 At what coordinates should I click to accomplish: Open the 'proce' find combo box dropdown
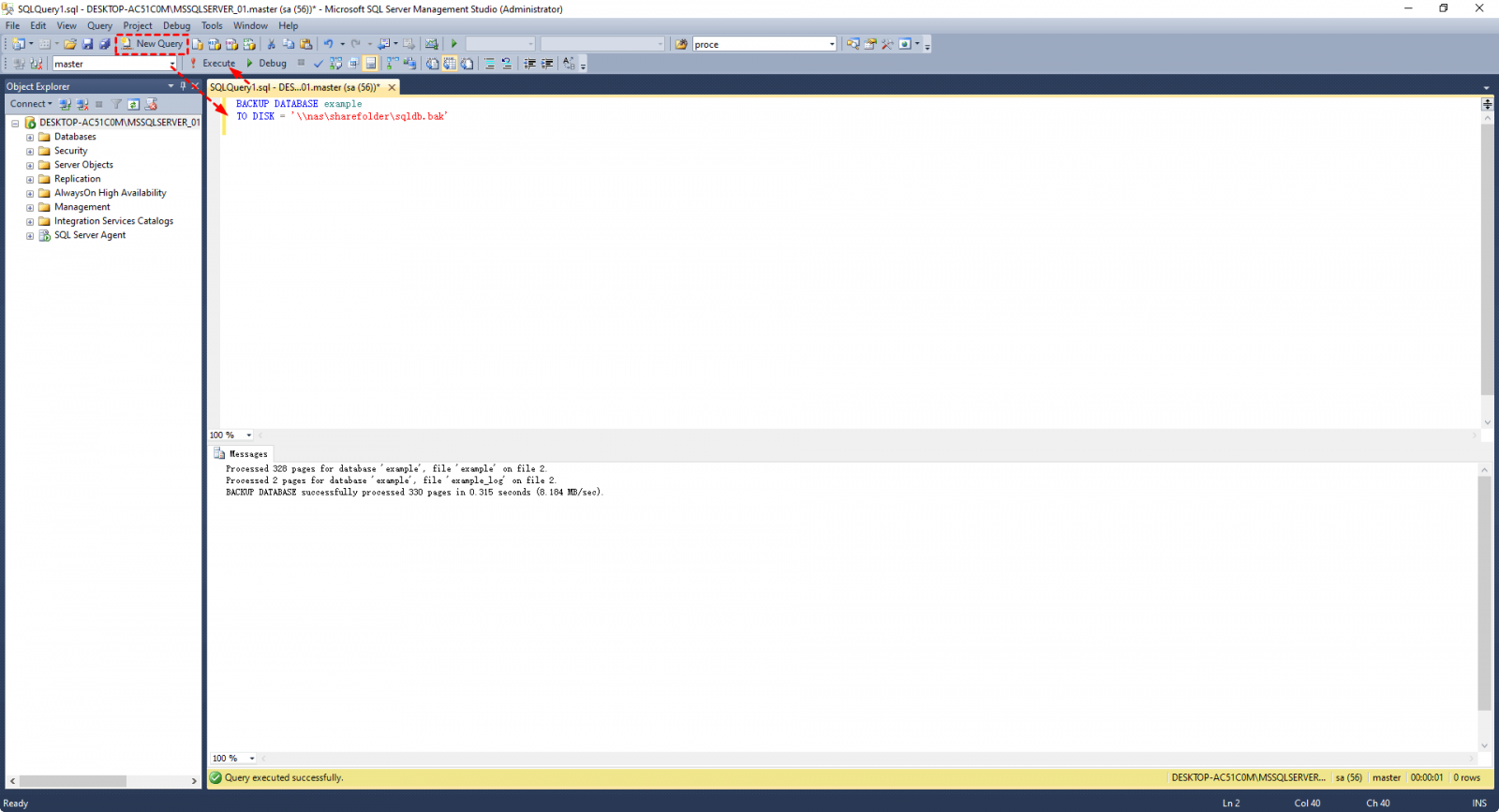831,44
